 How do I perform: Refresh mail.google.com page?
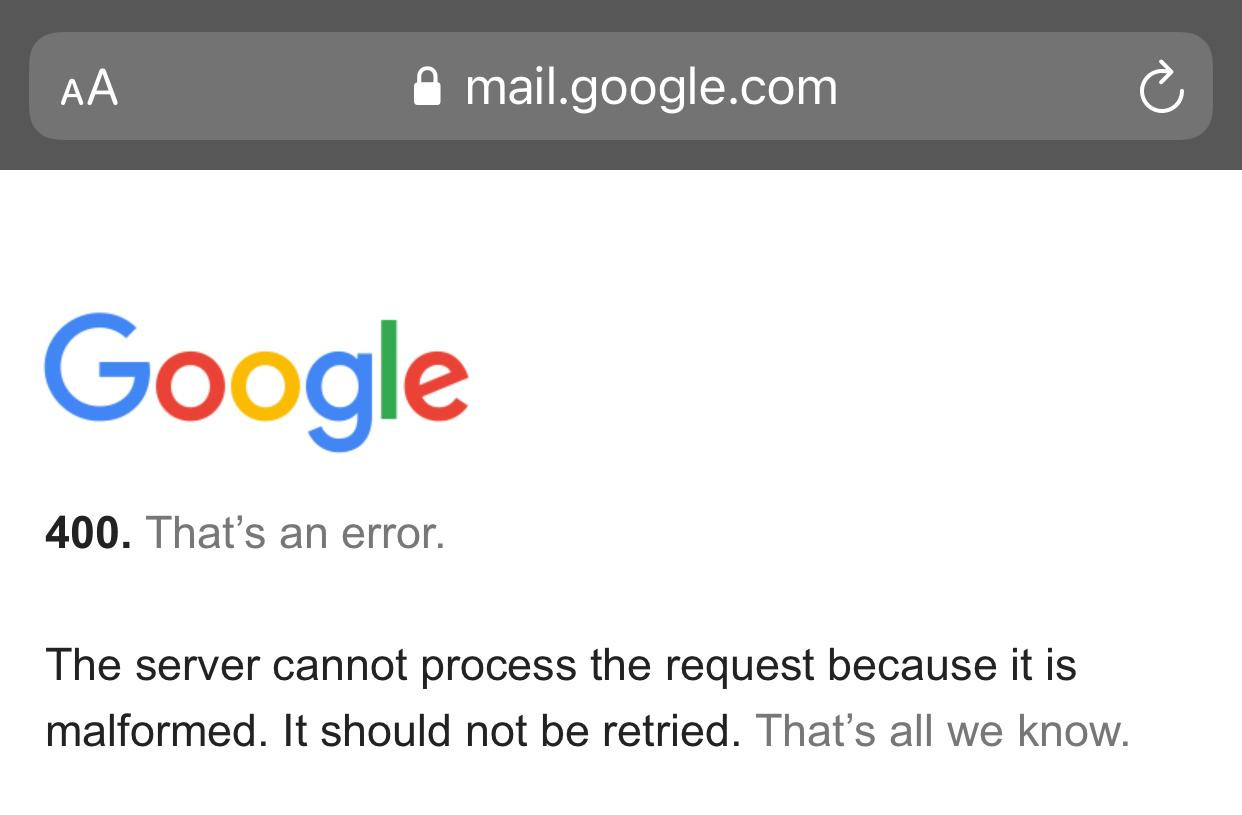coord(1162,87)
